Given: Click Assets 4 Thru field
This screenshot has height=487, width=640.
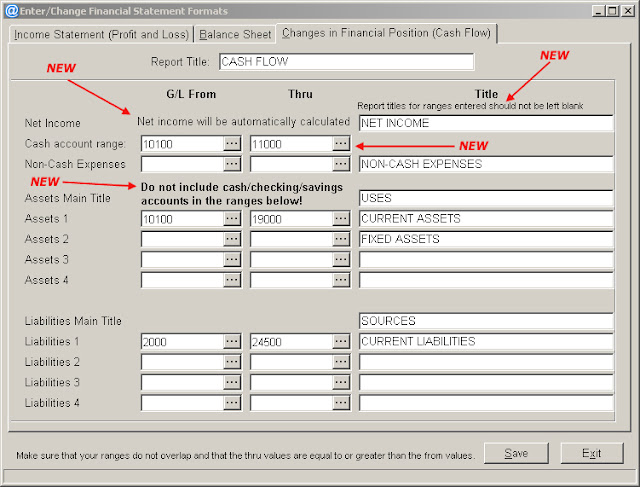Looking at the screenshot, I should pyautogui.click(x=291, y=280).
